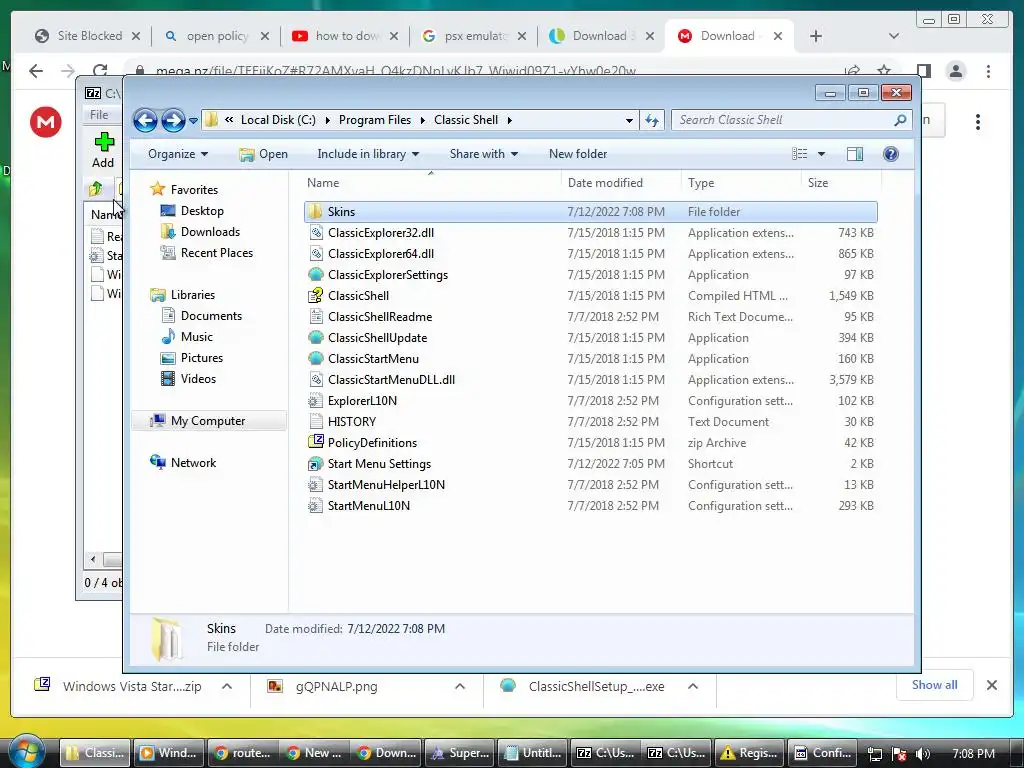Click the volume icon in system tray
The height and width of the screenshot is (768, 1024).
(922, 754)
